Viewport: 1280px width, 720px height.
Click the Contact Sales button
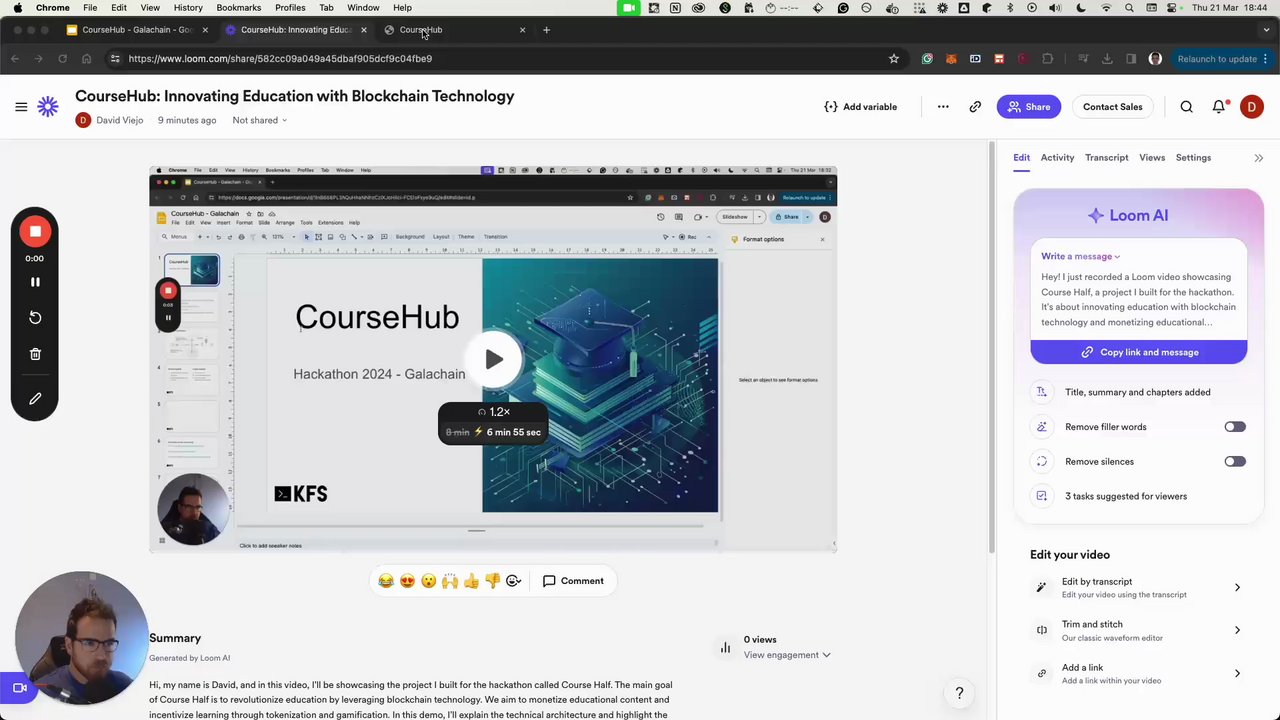pyautogui.click(x=1112, y=107)
